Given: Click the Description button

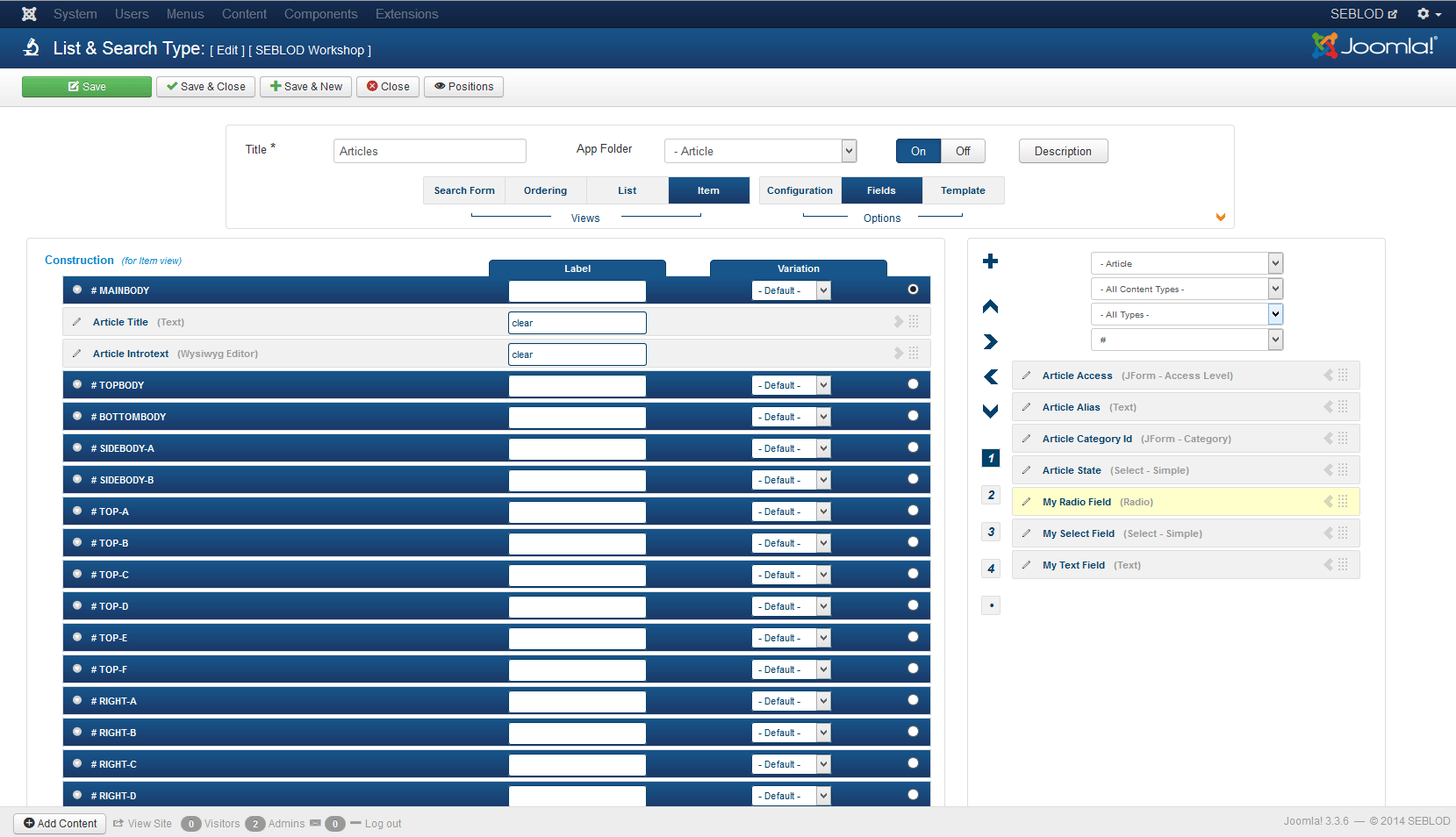Looking at the screenshot, I should [1063, 151].
